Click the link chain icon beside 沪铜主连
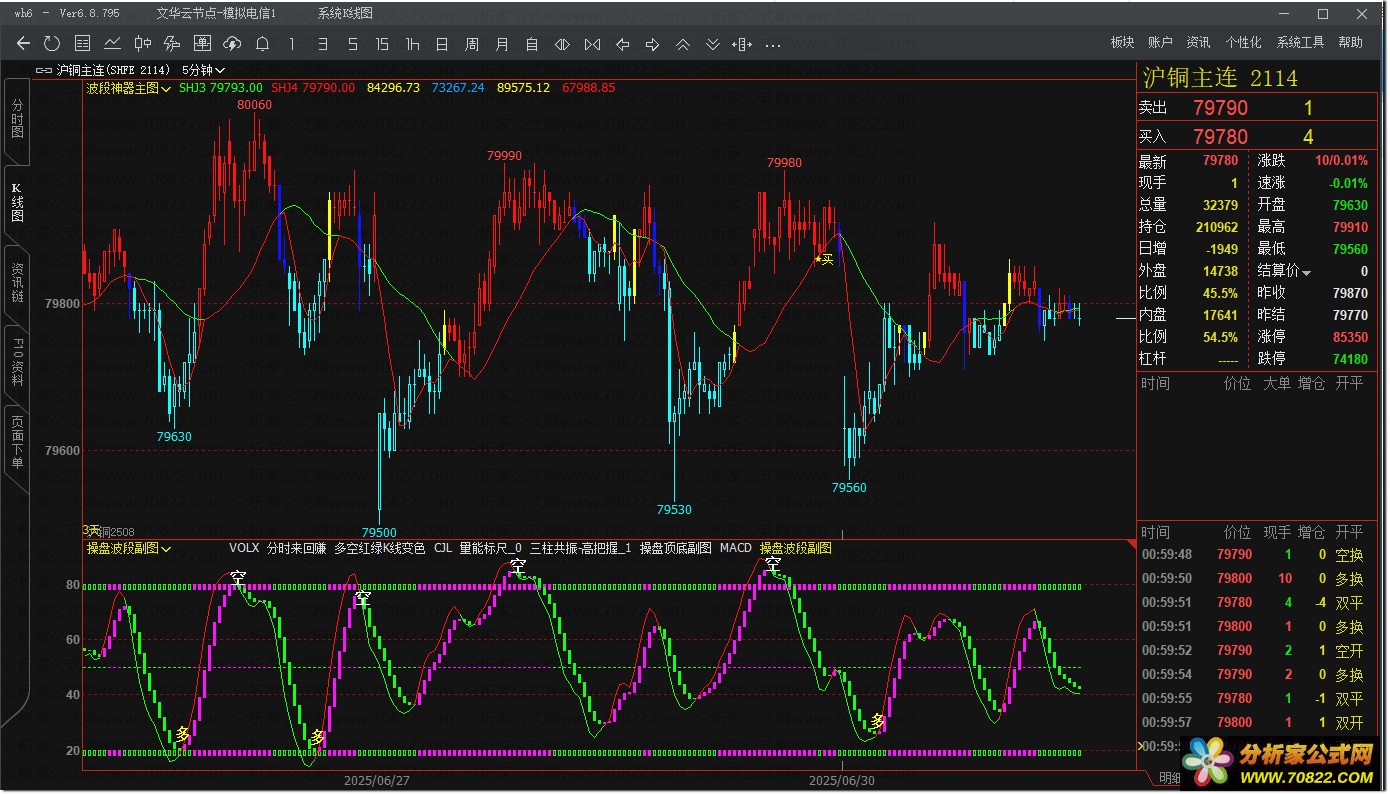 pyautogui.click(x=43, y=70)
